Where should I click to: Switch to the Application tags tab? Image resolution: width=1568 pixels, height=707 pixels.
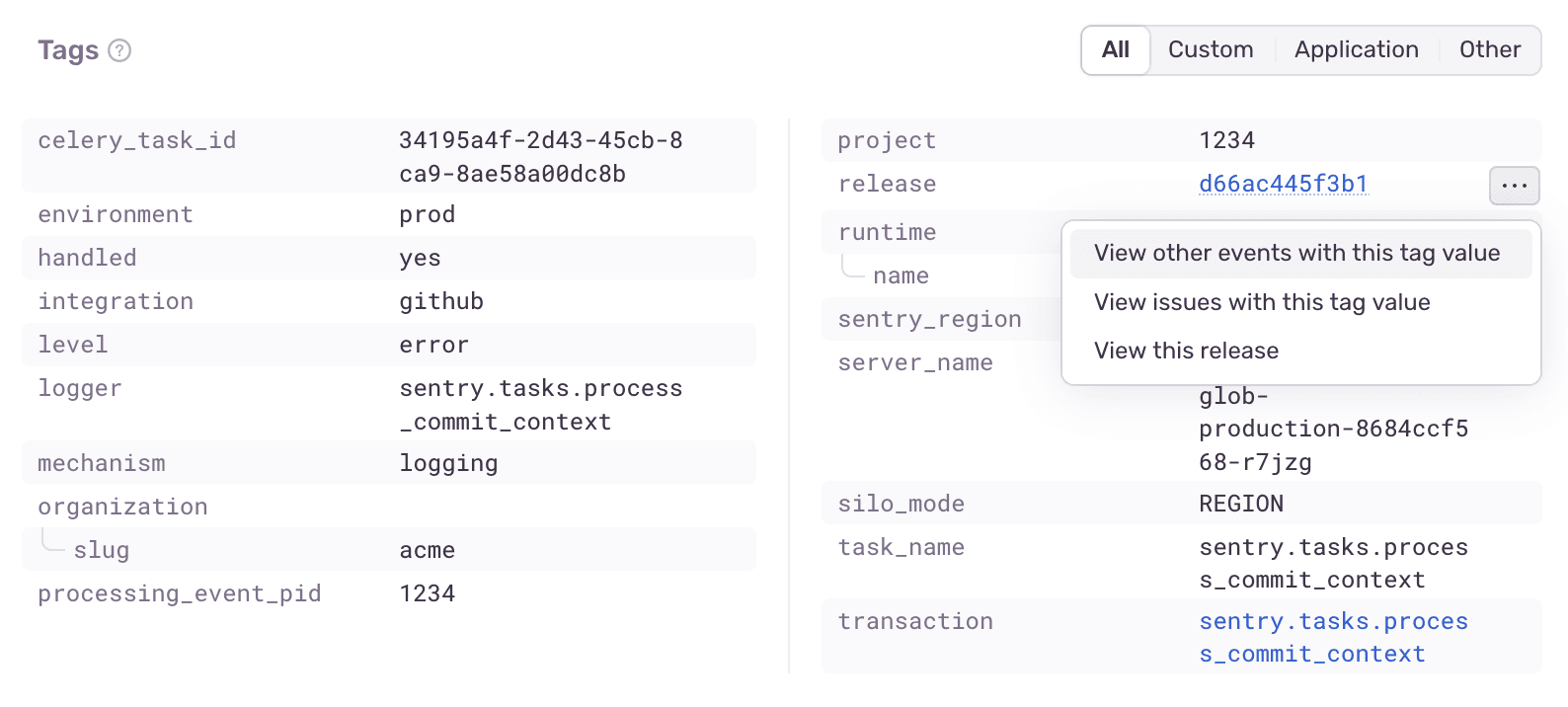[1355, 49]
